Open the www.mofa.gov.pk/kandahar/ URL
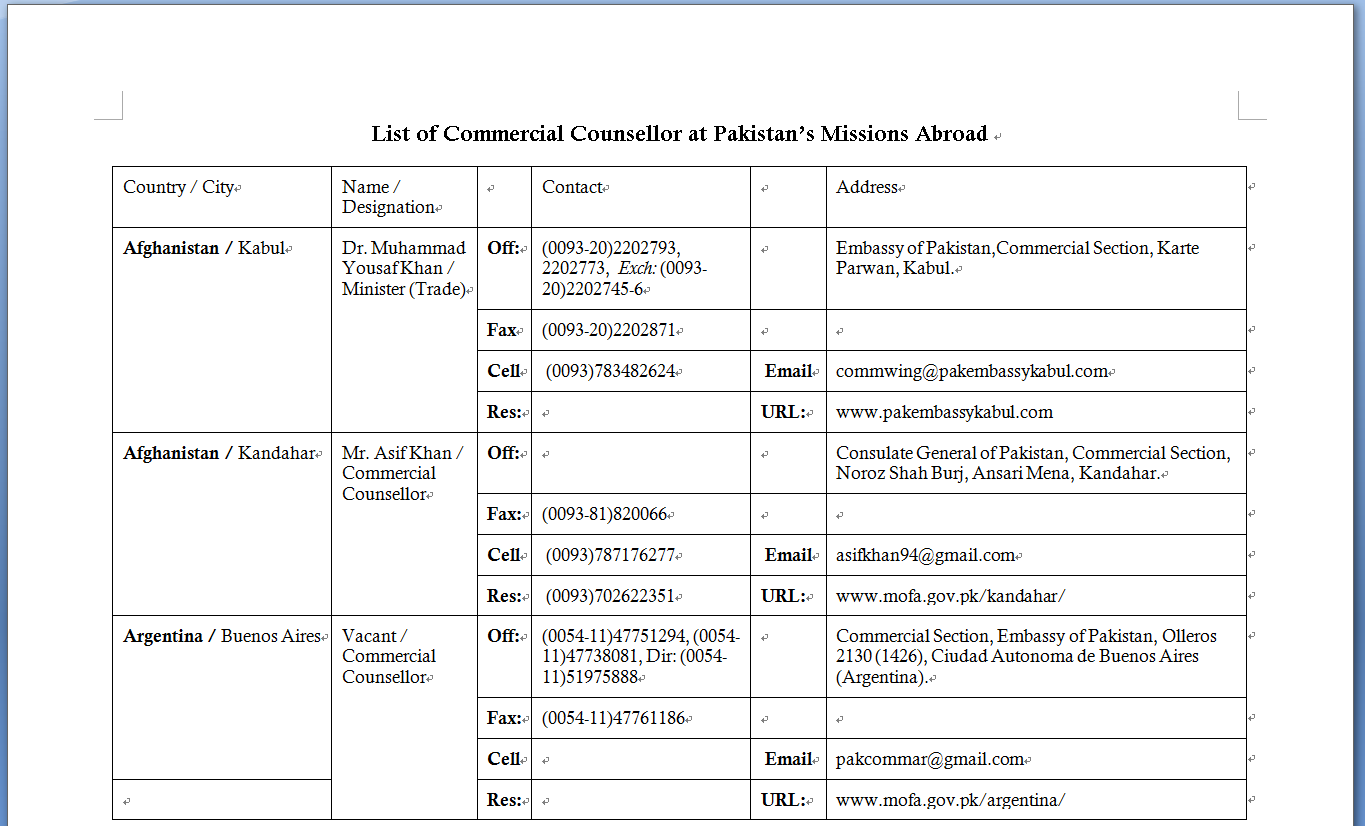The image size is (1365, 826). [x=950, y=596]
